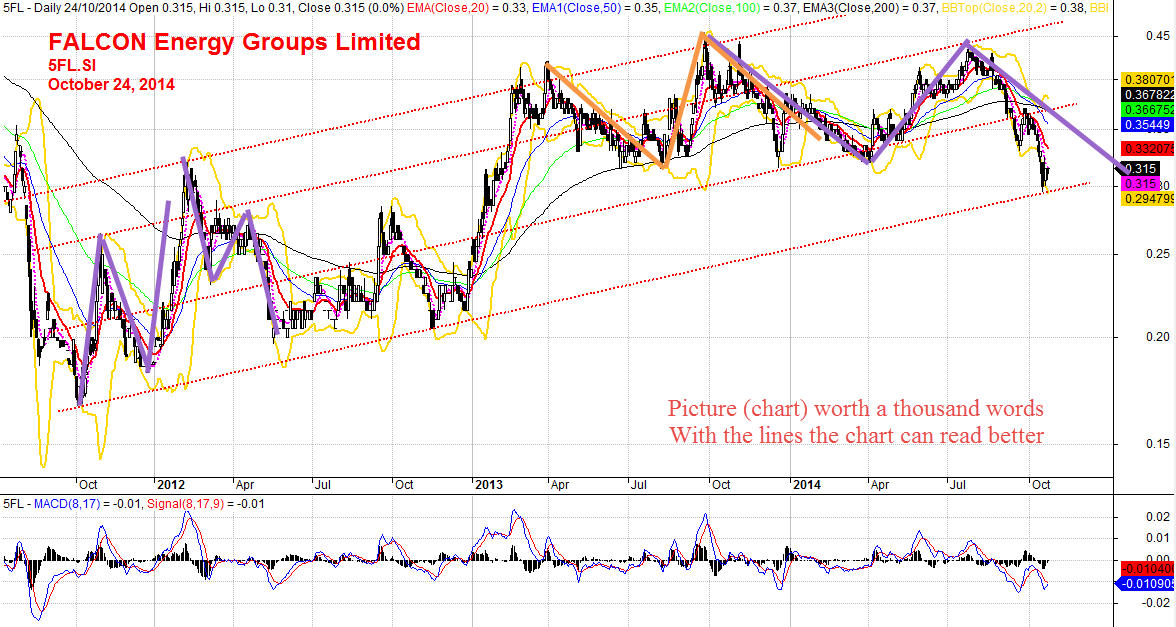Click the black 0.315 price tag

tap(1143, 169)
